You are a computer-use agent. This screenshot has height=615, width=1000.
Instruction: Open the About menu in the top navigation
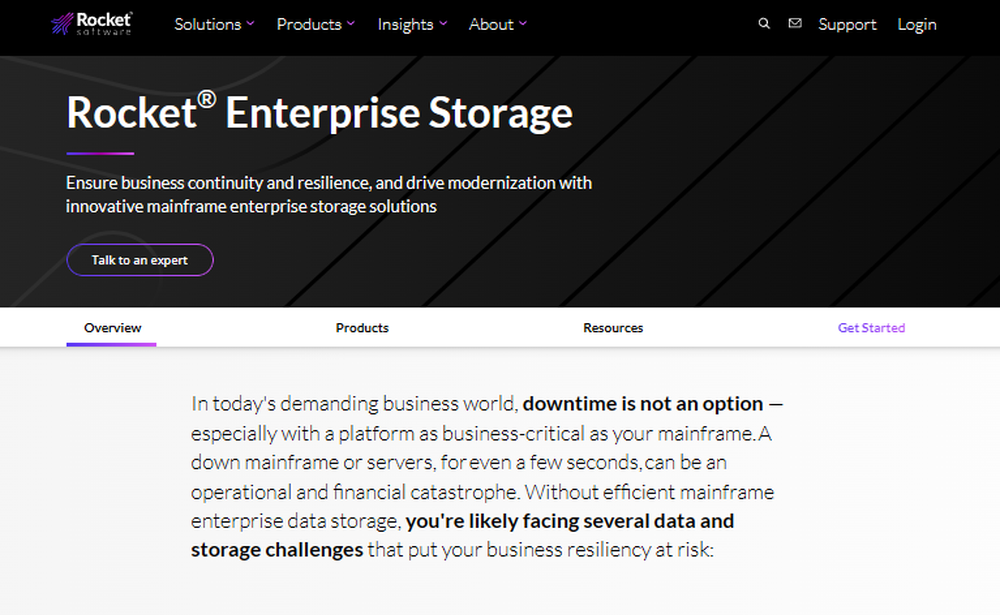click(x=490, y=24)
